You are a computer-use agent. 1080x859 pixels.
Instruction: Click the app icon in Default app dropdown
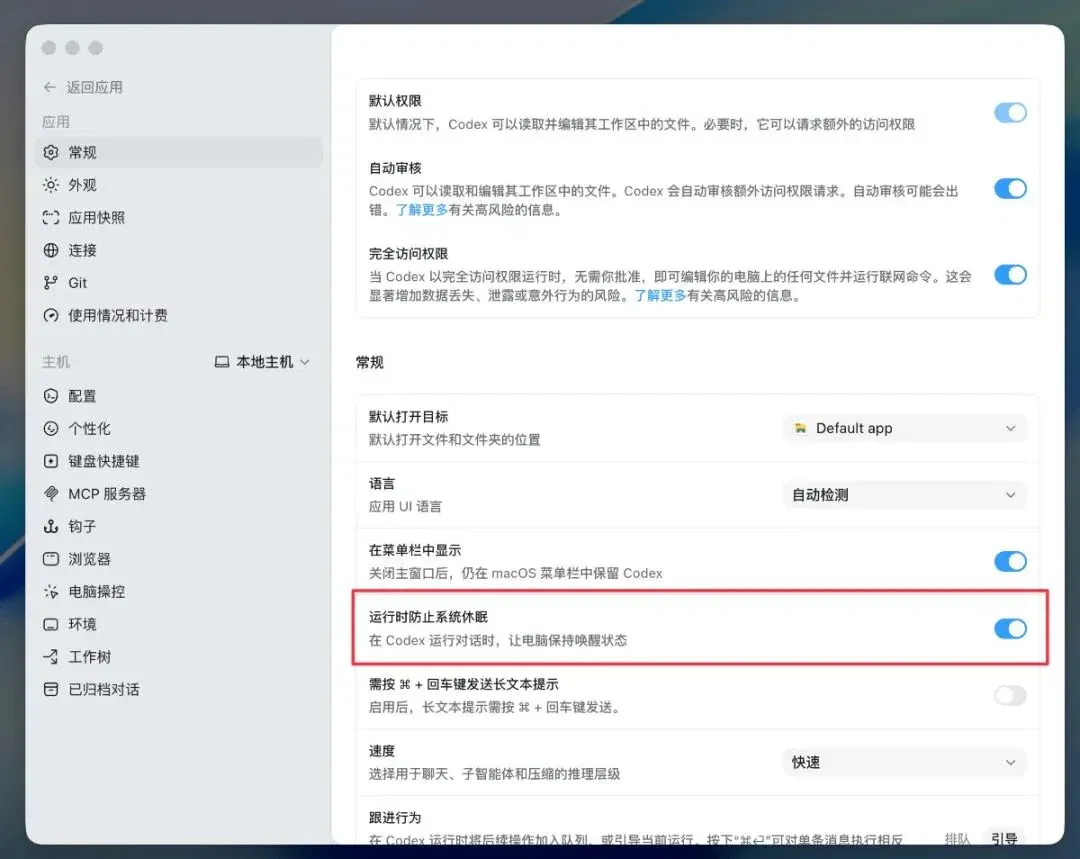(800, 428)
